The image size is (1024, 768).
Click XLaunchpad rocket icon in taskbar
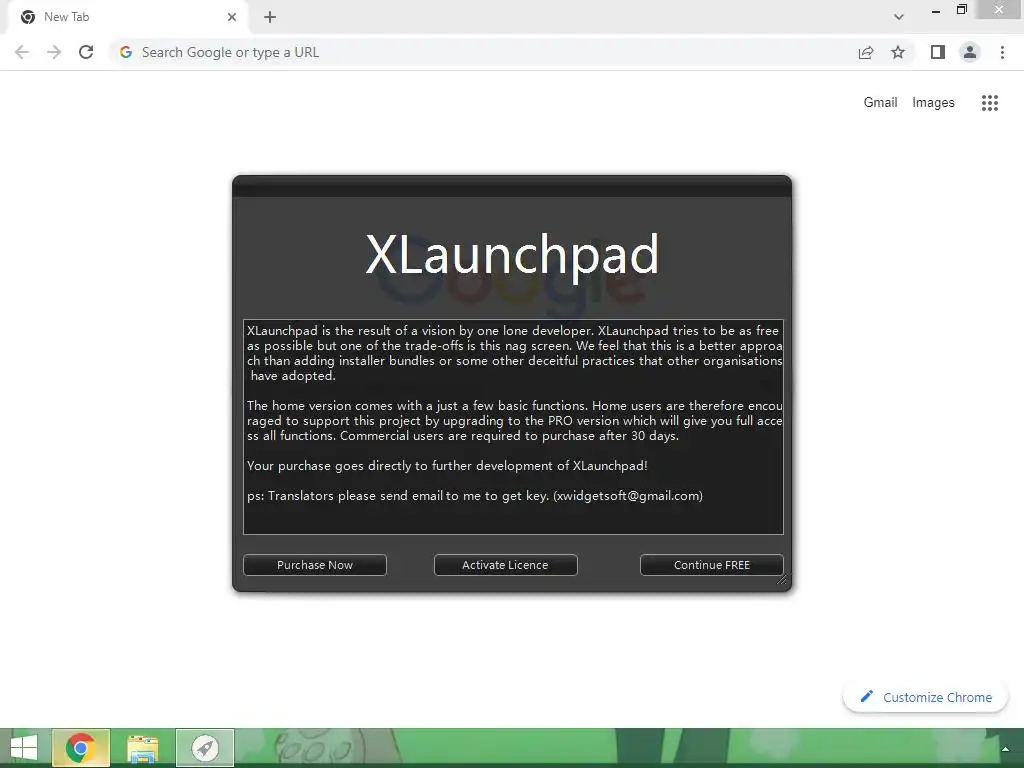204,748
